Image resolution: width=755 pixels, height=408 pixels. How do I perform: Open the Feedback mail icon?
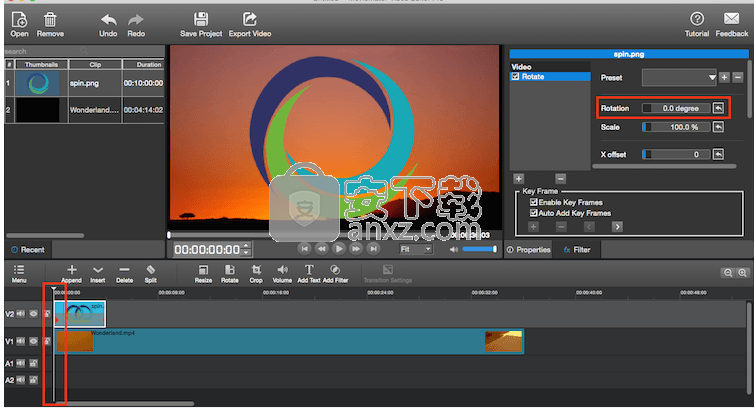(x=731, y=19)
